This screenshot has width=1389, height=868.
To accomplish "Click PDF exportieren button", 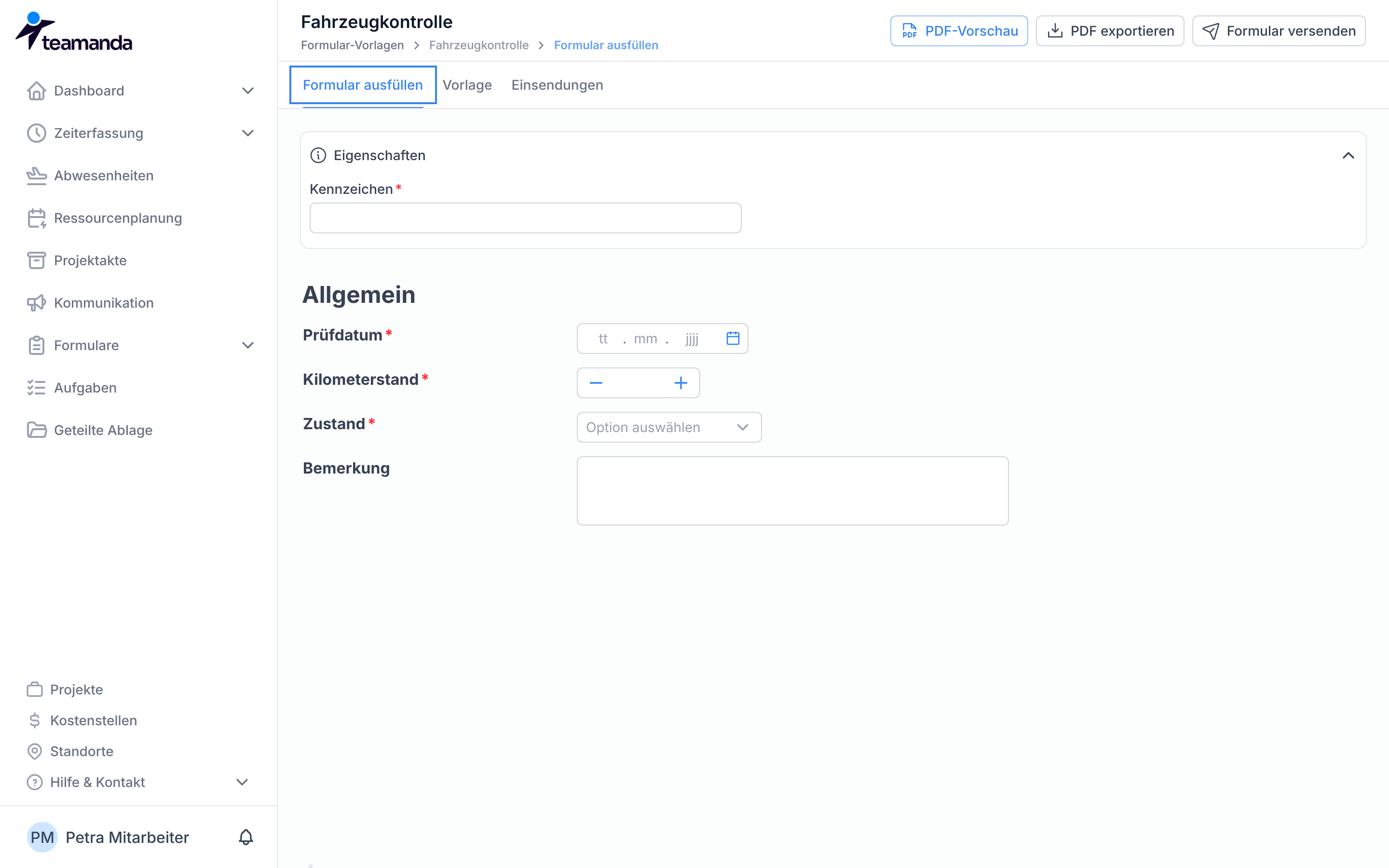I will click(1110, 31).
